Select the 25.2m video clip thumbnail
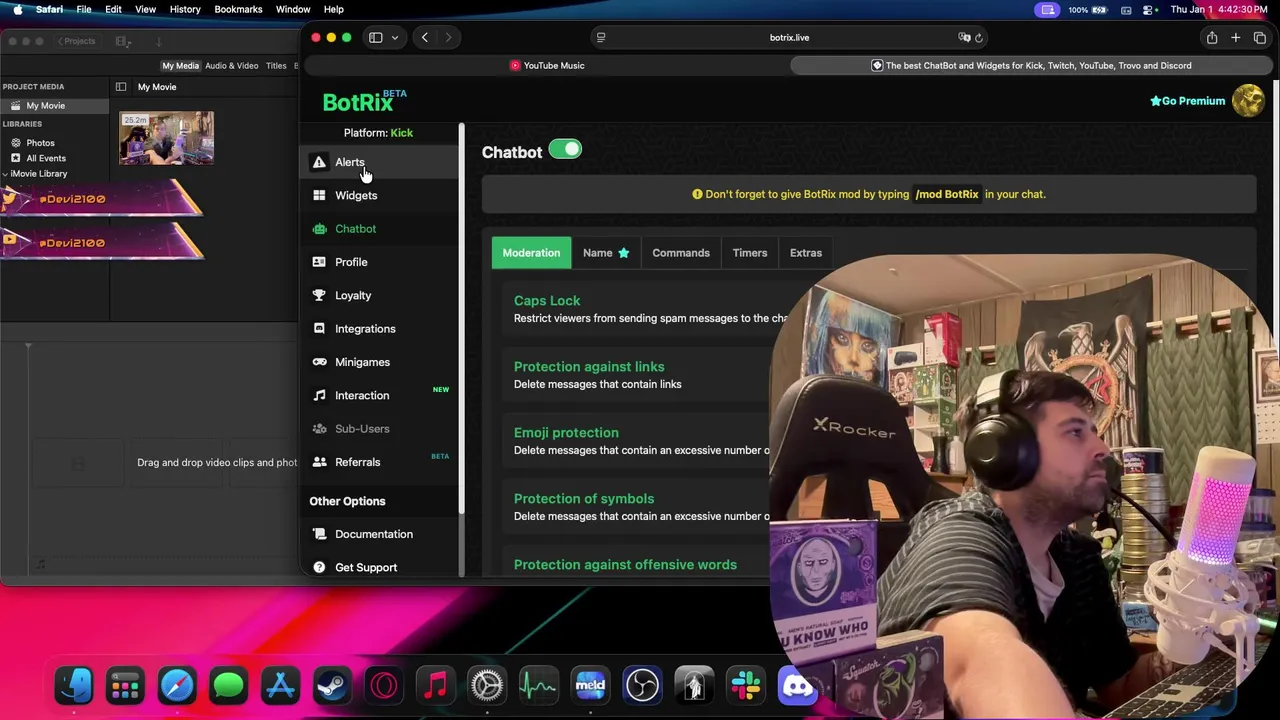This screenshot has width=1280, height=720. [166, 139]
